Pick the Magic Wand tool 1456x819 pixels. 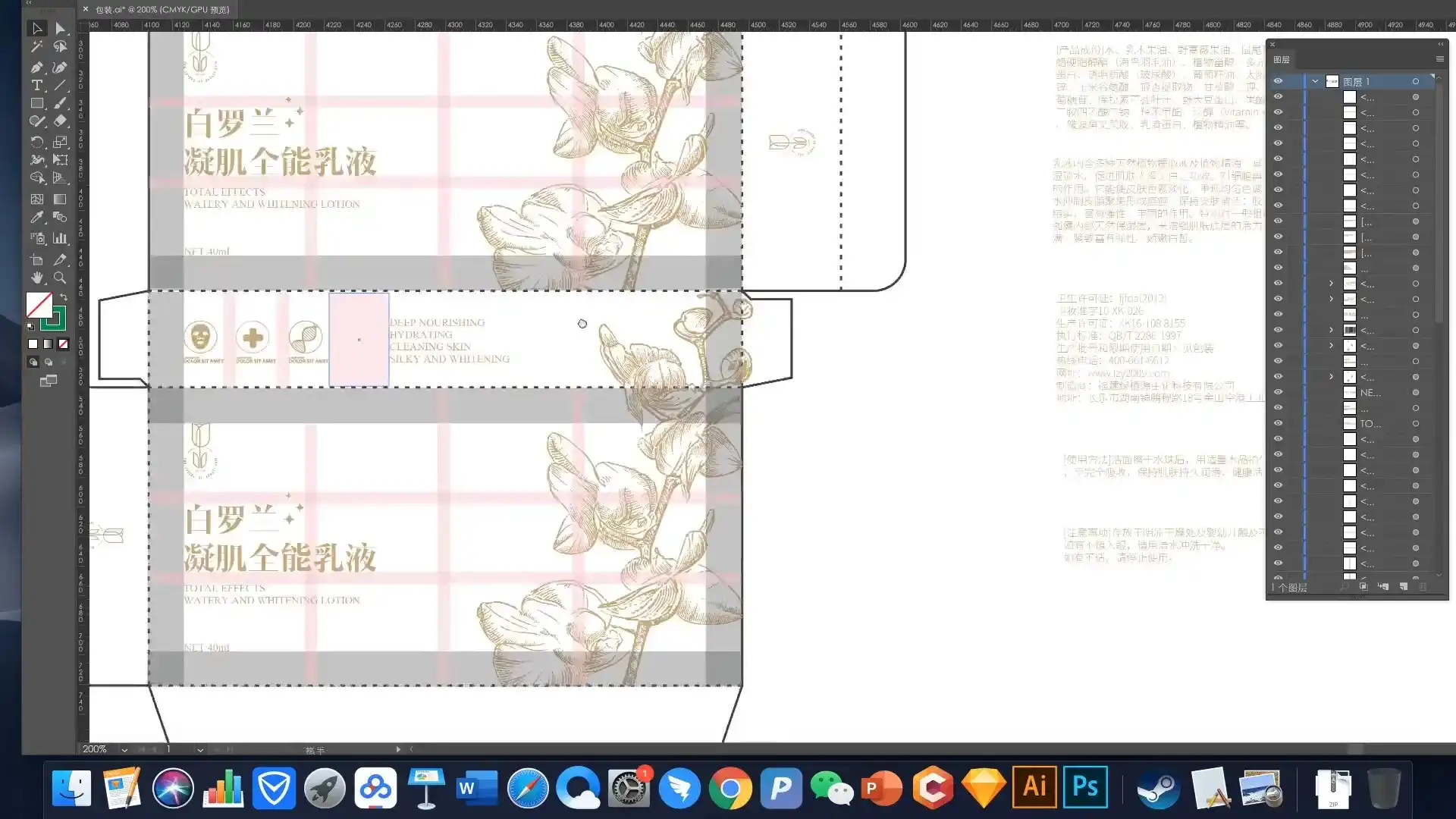click(x=36, y=47)
